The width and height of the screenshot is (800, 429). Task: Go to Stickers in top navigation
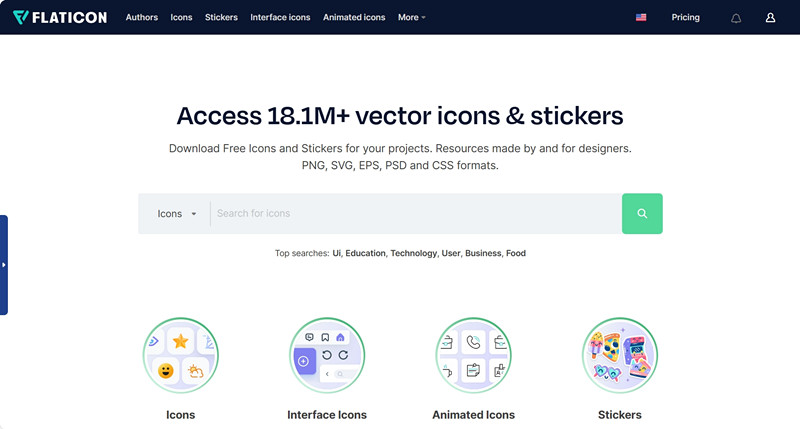coord(221,17)
